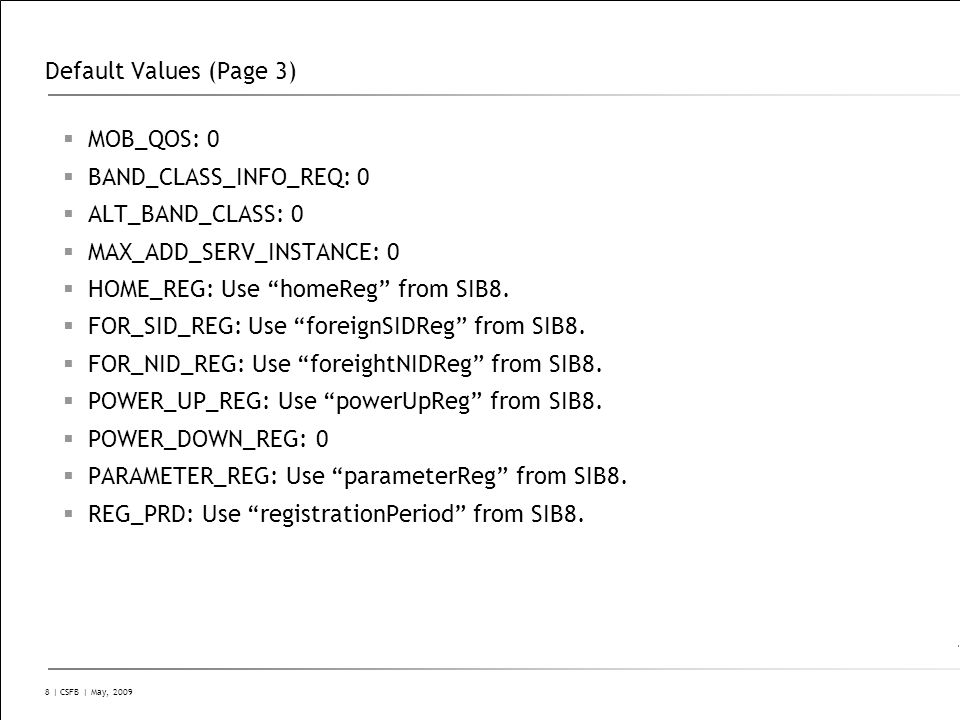Screen dimensions: 960x720
Task: Select the HOME_REG homeReg line
Action: click(299, 289)
